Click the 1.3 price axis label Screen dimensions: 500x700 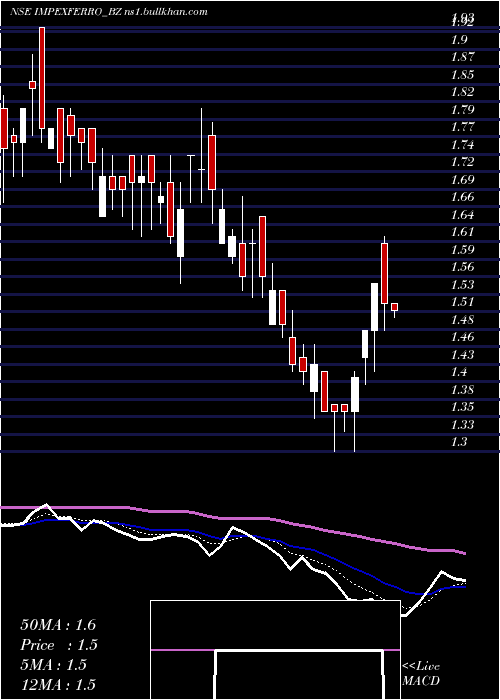pyautogui.click(x=460, y=442)
